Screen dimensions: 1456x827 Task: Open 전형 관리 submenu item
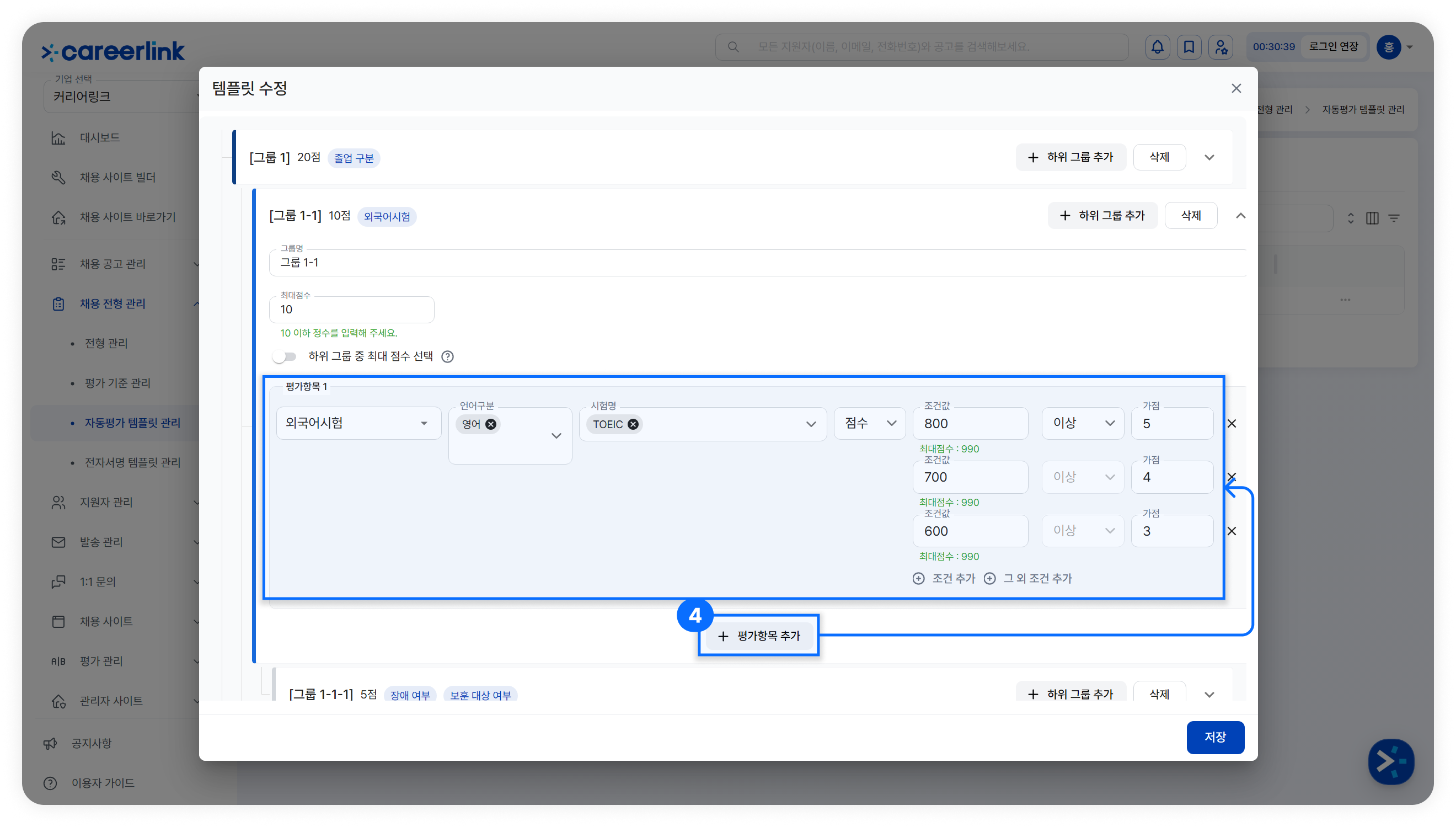pos(106,344)
